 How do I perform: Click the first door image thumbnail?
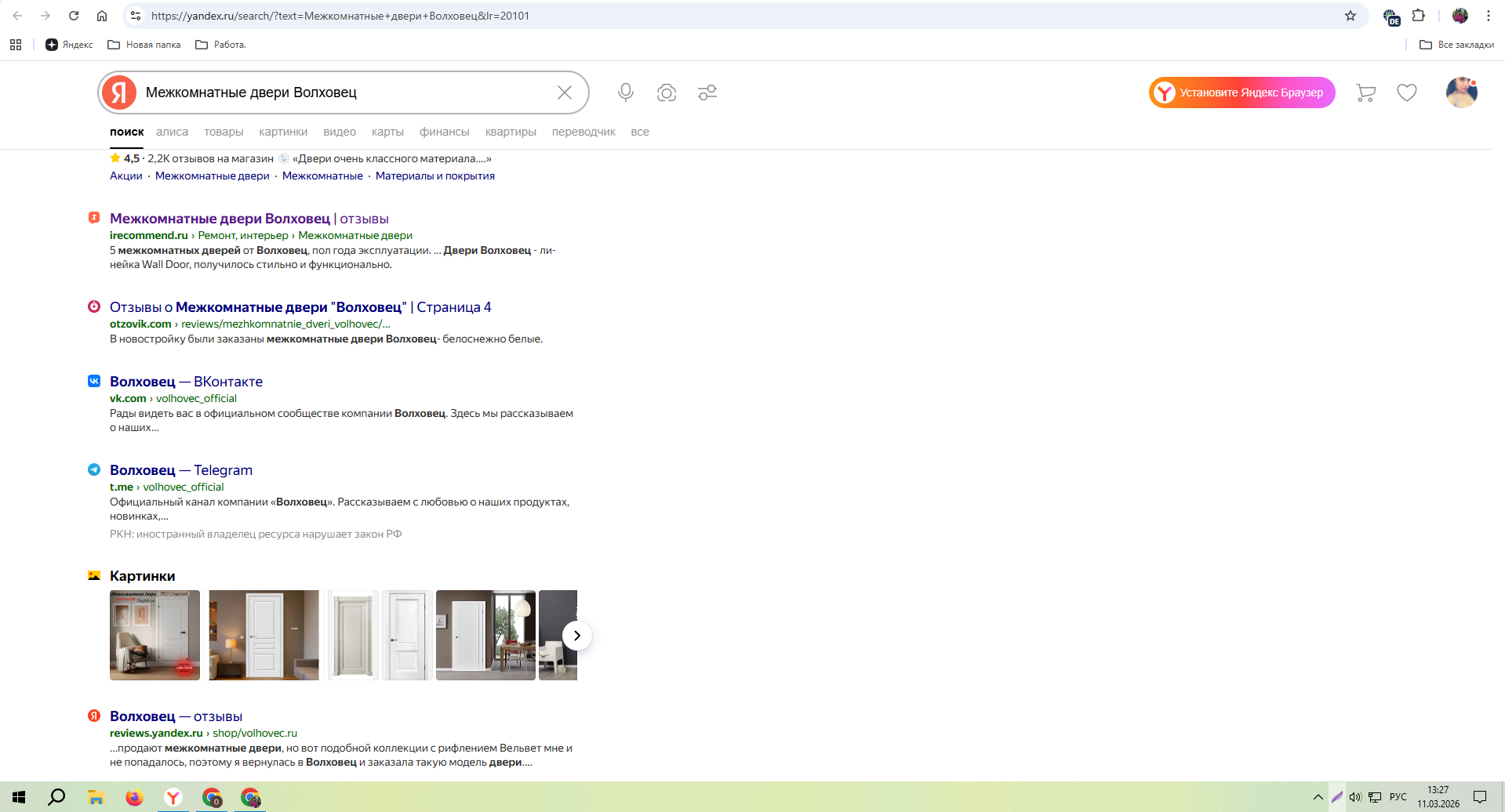[x=154, y=635]
